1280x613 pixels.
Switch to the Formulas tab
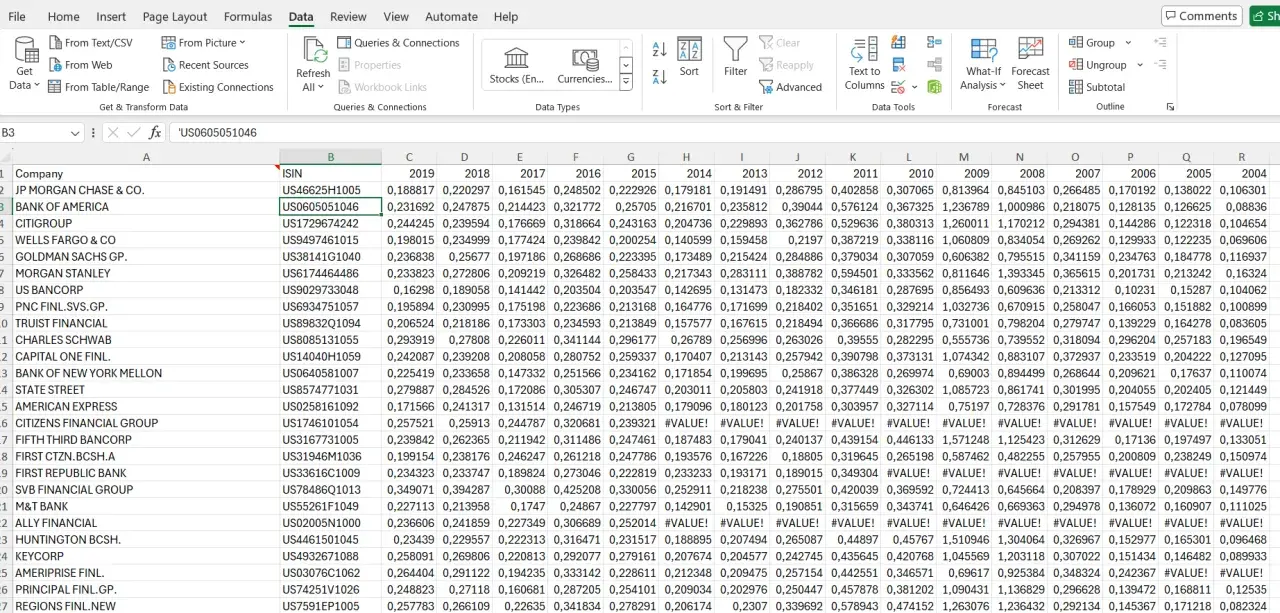(248, 16)
